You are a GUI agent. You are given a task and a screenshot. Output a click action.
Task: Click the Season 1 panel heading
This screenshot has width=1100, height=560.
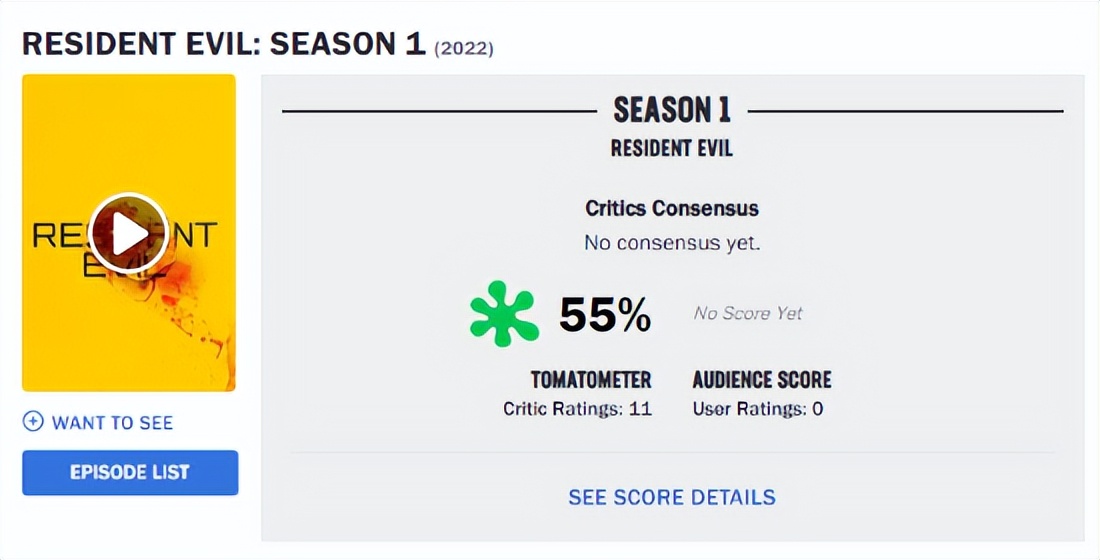click(672, 109)
